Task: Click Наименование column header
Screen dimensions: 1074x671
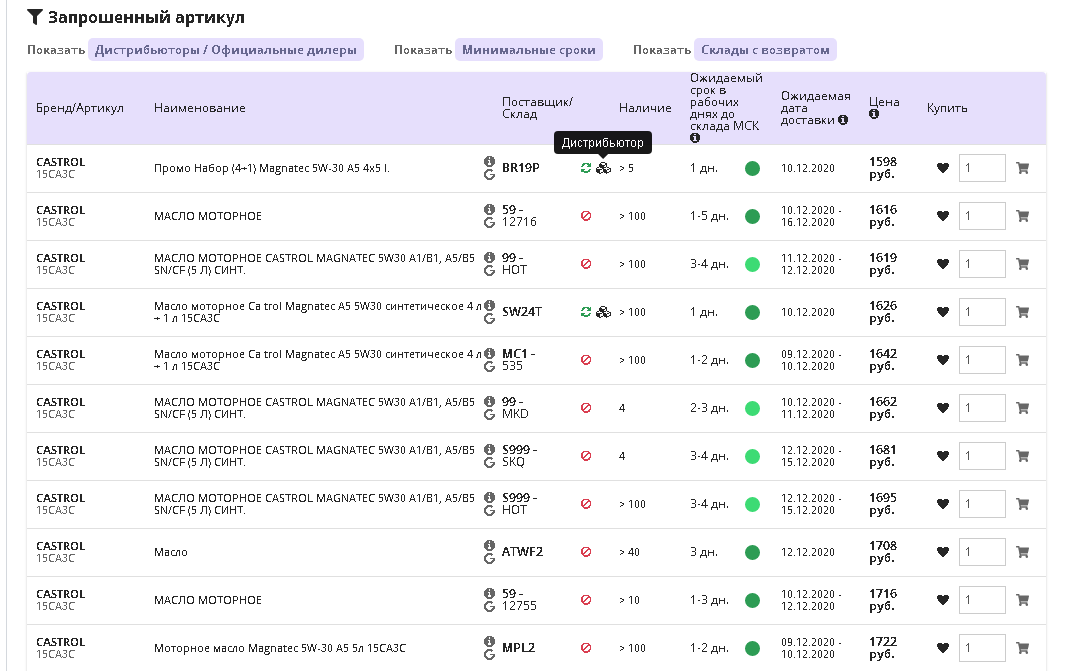Action: click(199, 108)
